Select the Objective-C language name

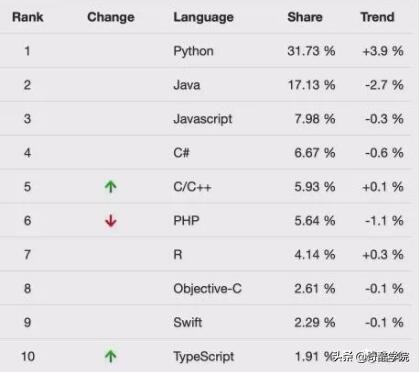point(207,289)
